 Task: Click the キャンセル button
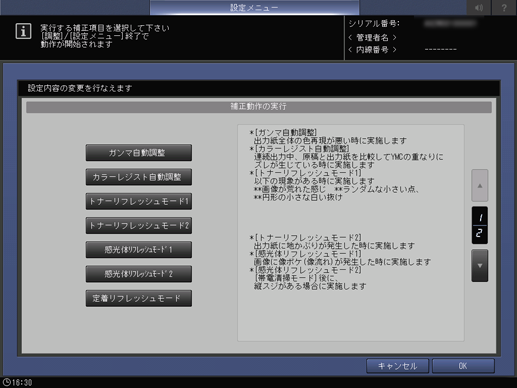coord(397,366)
